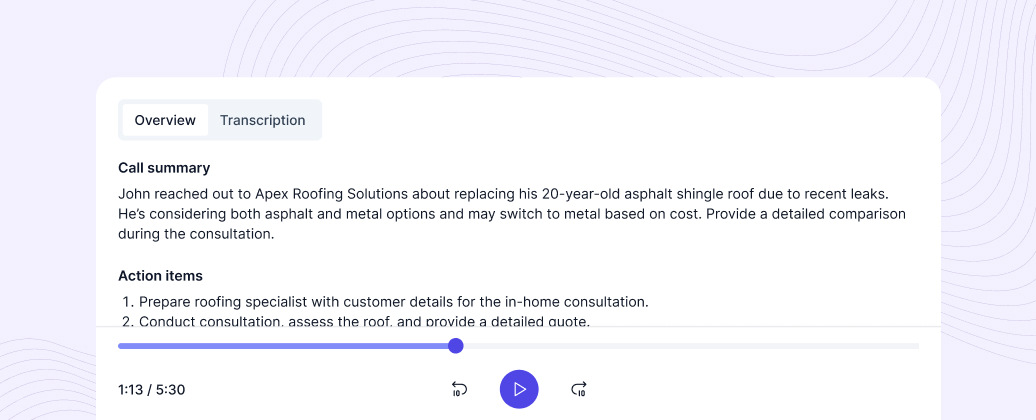1036x420 pixels.
Task: Click the number 1 of the action list
Action: (x=127, y=301)
